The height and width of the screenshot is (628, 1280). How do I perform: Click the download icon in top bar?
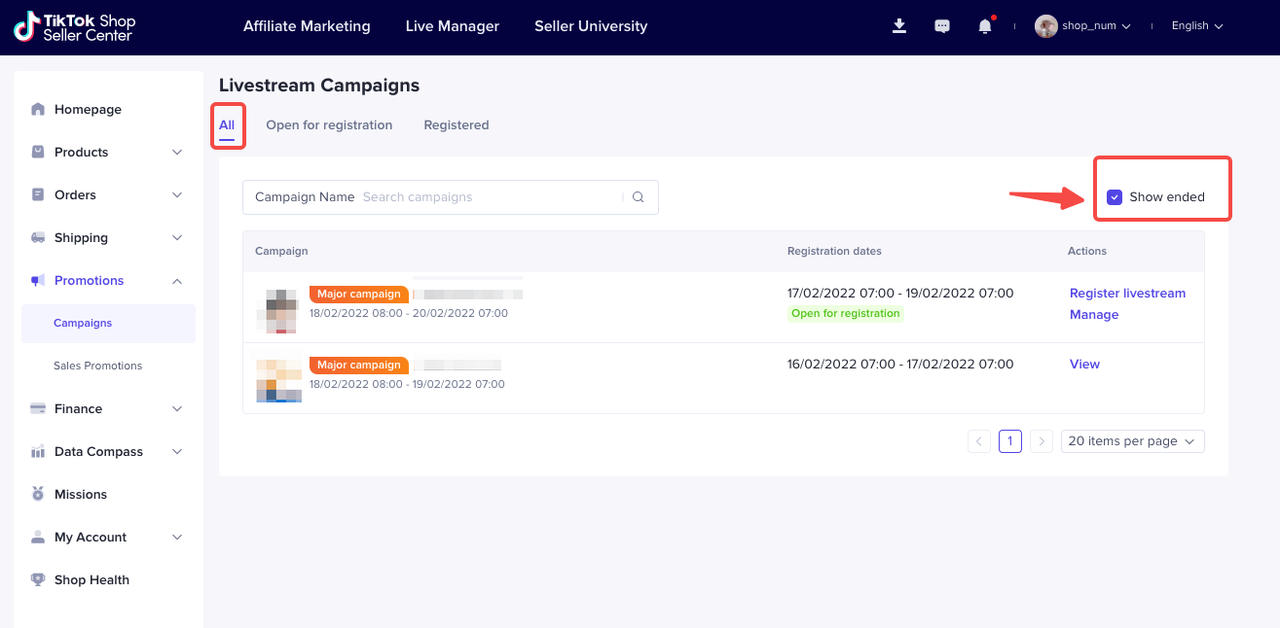click(x=899, y=26)
